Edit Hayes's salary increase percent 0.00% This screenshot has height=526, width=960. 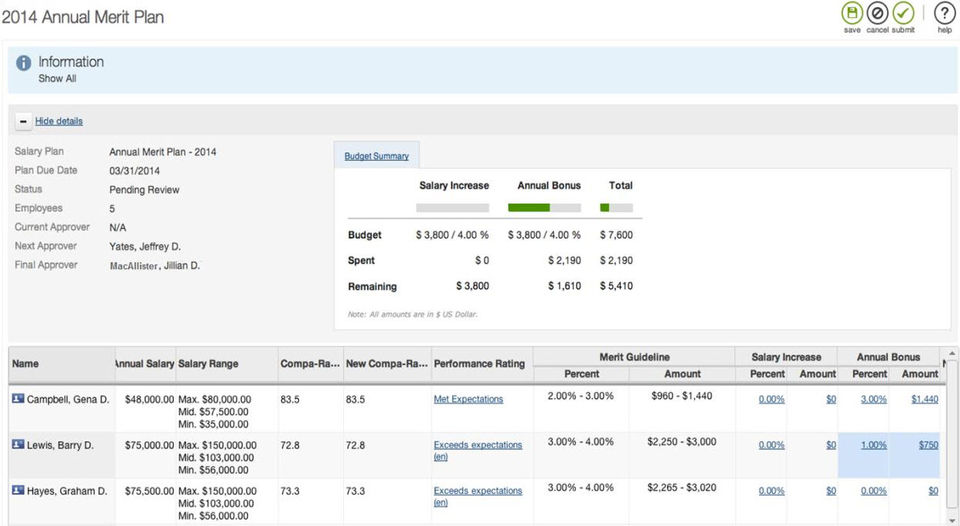771,491
